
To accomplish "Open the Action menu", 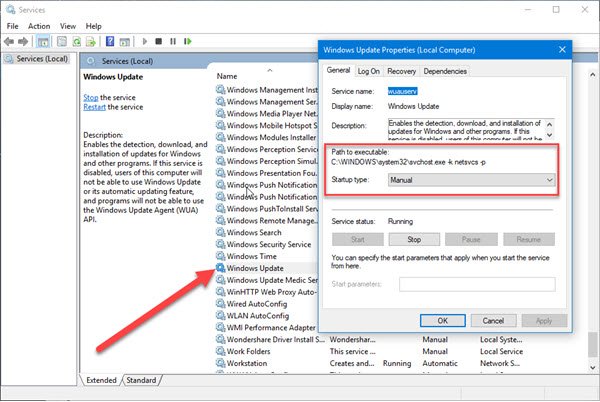I will pos(39,26).
